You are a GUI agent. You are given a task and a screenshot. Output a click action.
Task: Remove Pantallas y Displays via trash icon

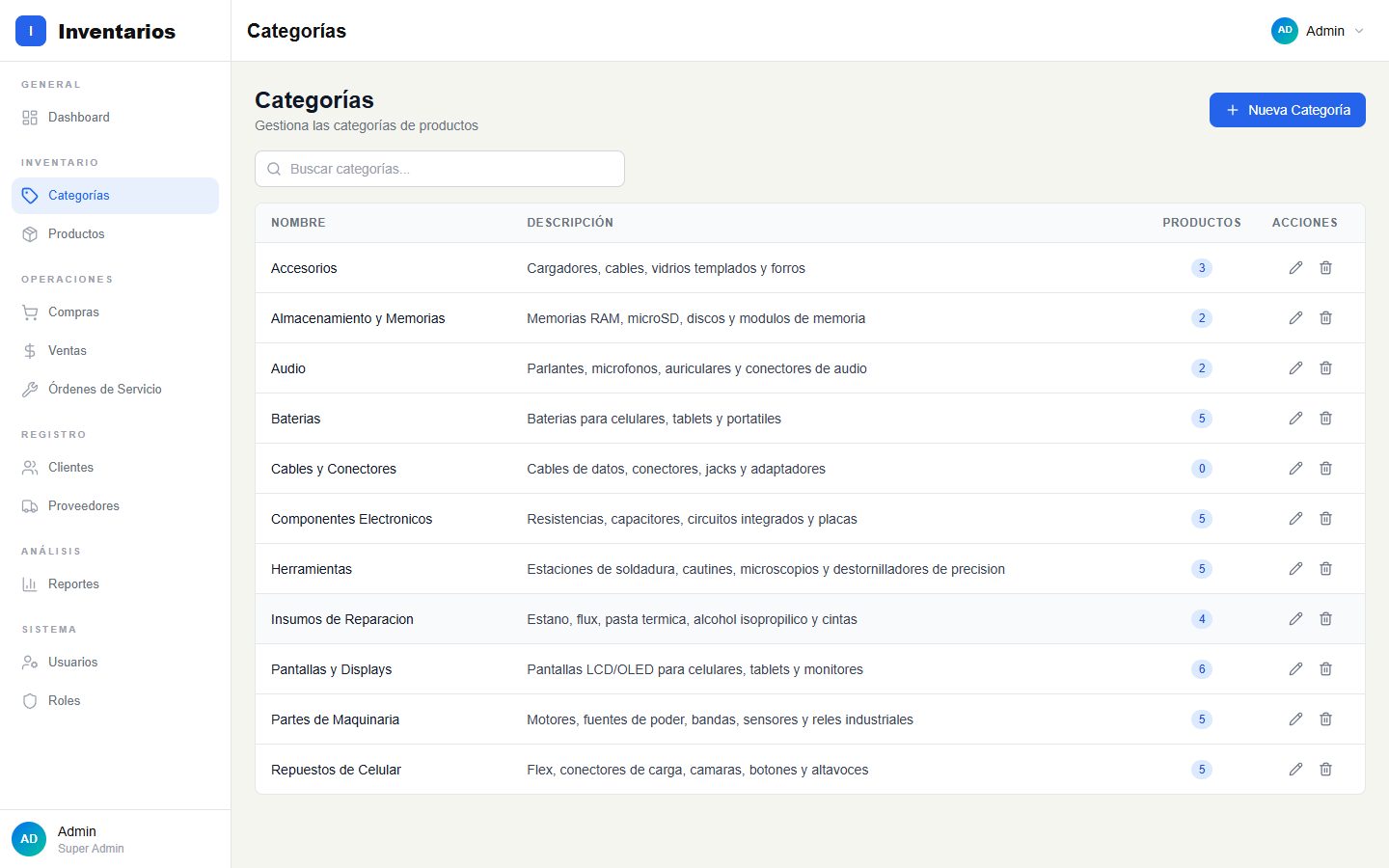tap(1326, 669)
